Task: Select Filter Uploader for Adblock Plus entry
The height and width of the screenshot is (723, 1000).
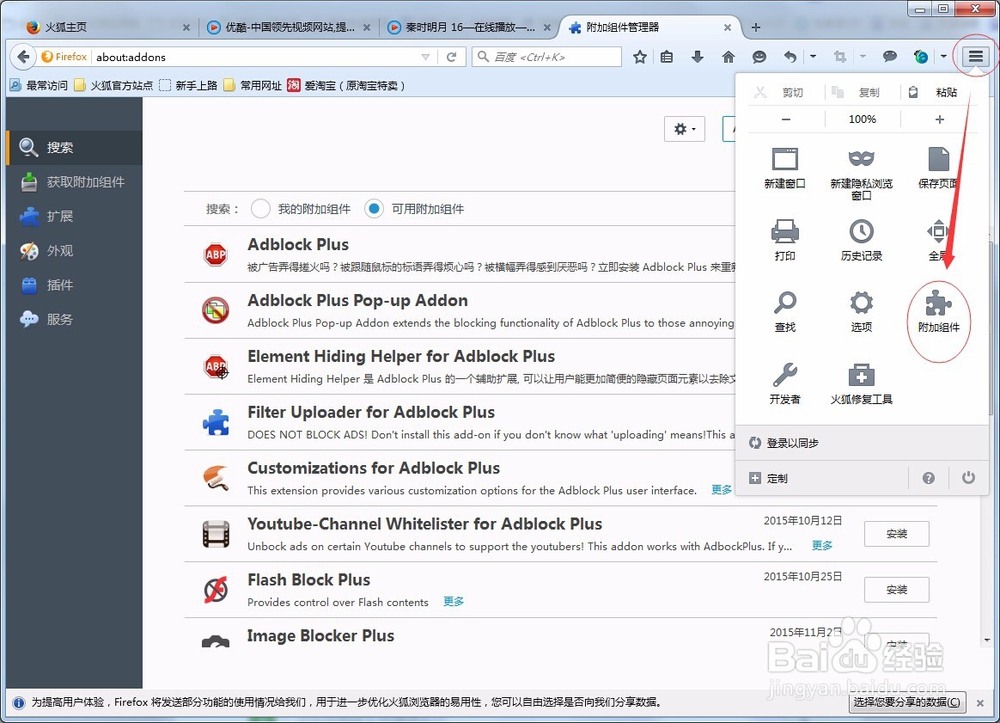Action: (x=459, y=423)
